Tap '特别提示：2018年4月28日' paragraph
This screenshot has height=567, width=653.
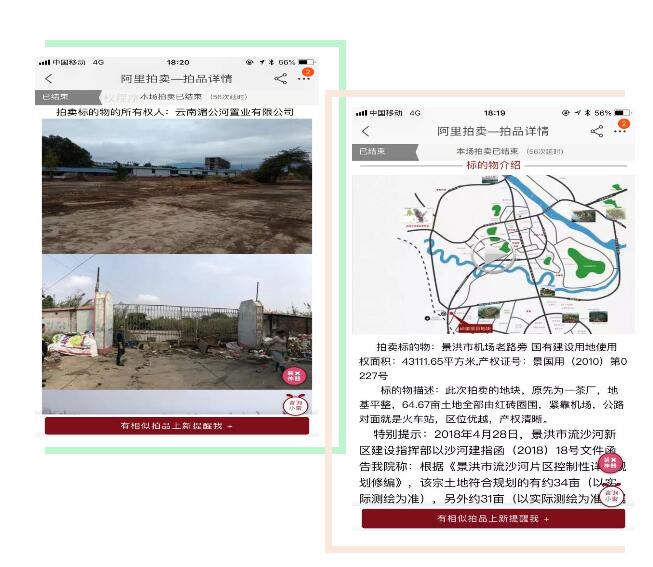pyautogui.click(x=493, y=467)
